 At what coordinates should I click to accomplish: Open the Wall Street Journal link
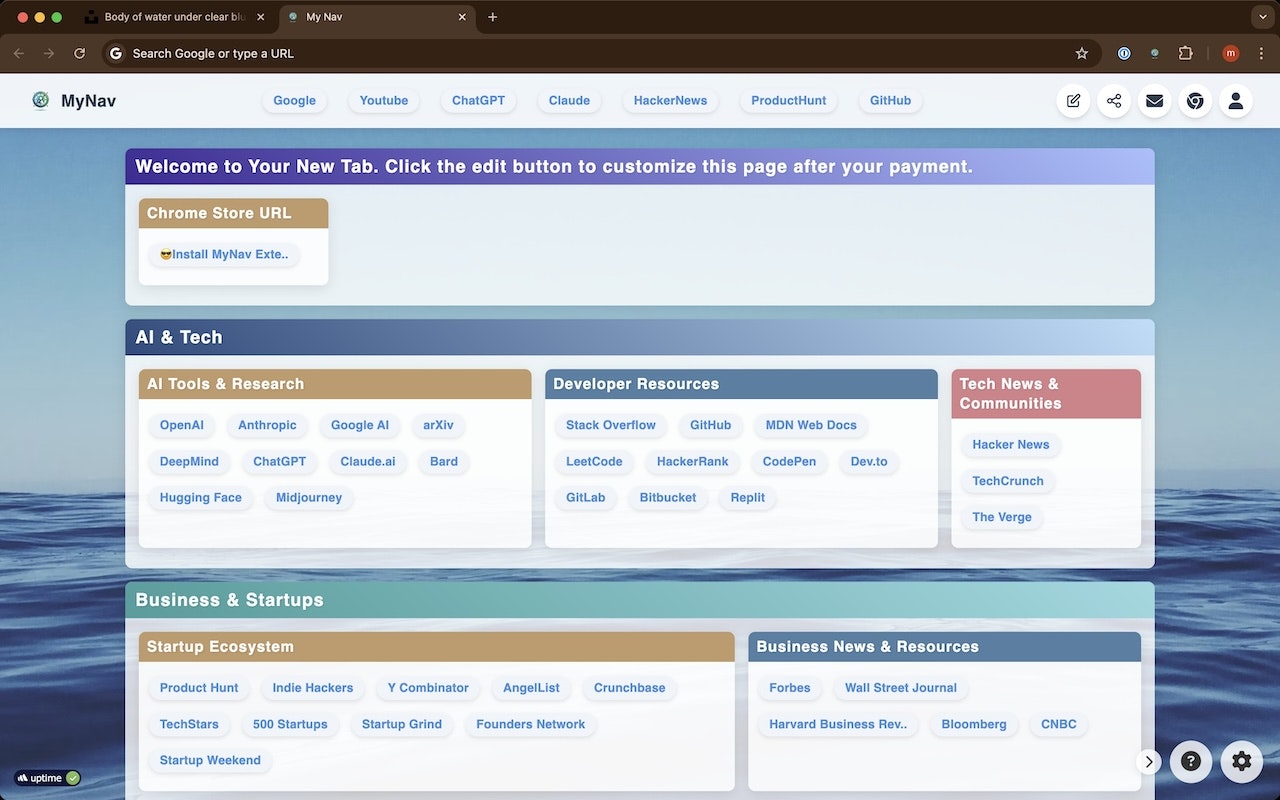click(x=901, y=688)
